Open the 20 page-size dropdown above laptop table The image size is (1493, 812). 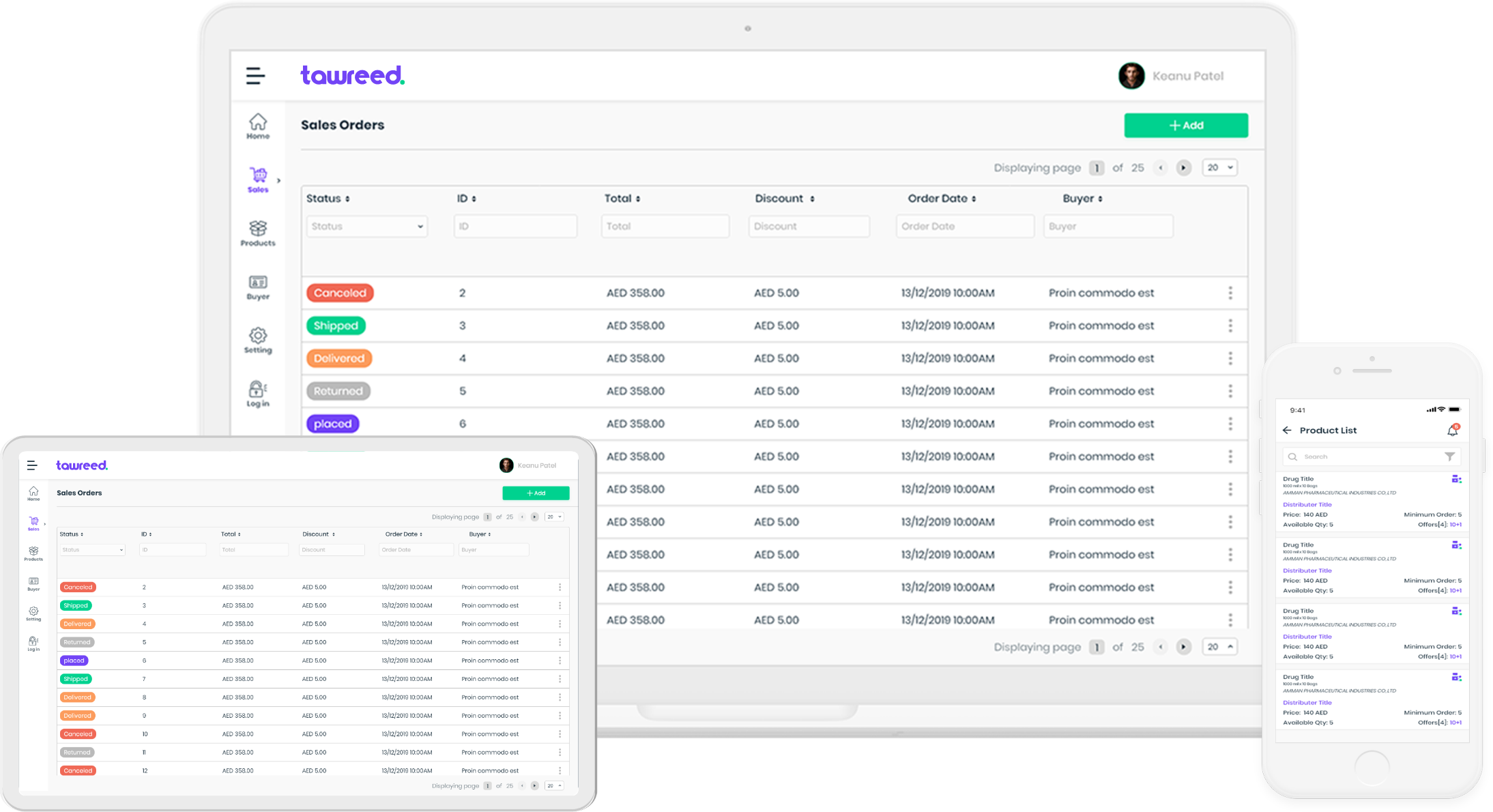tap(1220, 168)
